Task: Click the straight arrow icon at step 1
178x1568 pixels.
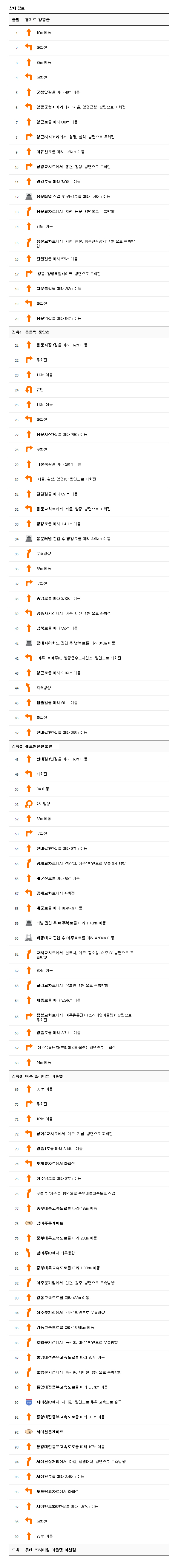Action: [29, 32]
